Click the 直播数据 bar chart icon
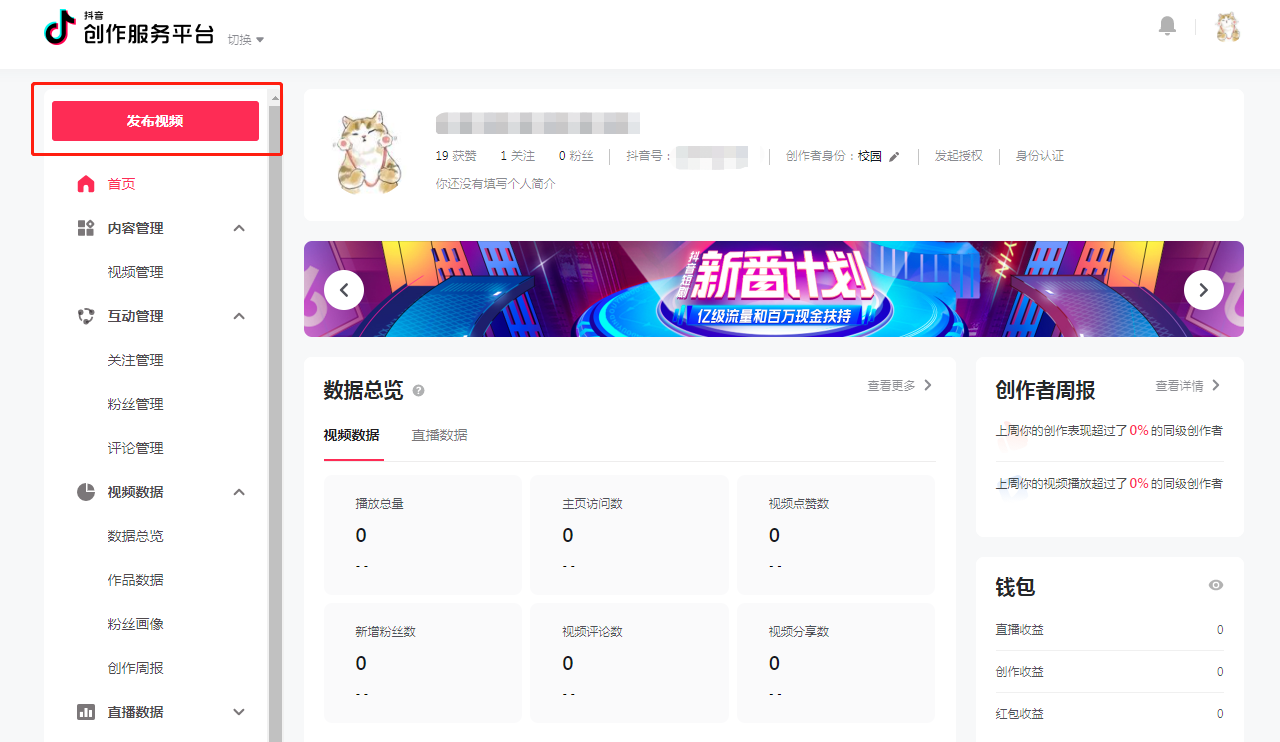The height and width of the screenshot is (742, 1280). (86, 712)
